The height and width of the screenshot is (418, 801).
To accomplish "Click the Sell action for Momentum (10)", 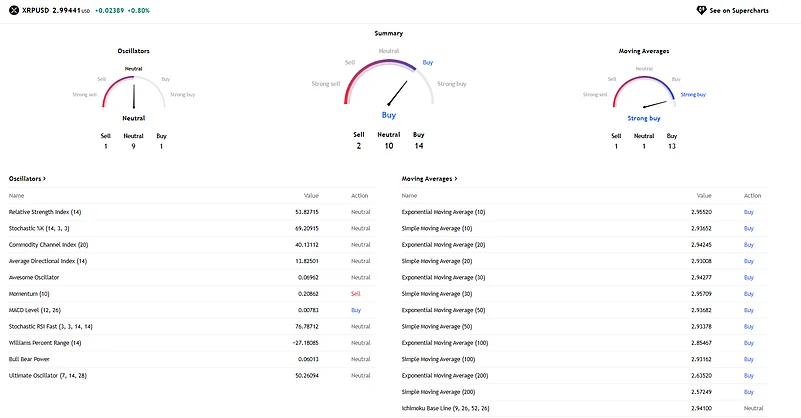I will [x=355, y=294].
